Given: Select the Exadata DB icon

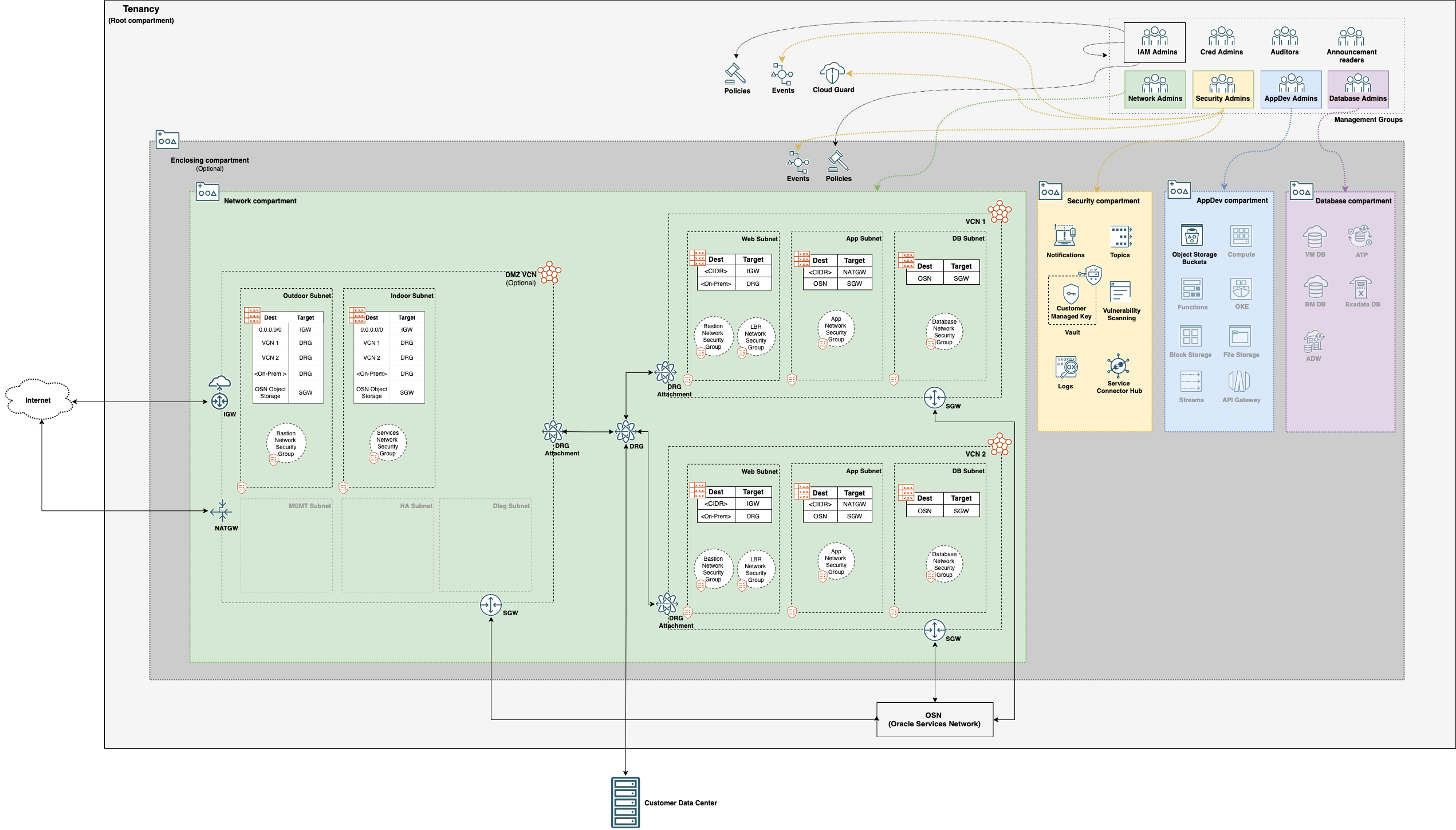Looking at the screenshot, I should [1361, 288].
